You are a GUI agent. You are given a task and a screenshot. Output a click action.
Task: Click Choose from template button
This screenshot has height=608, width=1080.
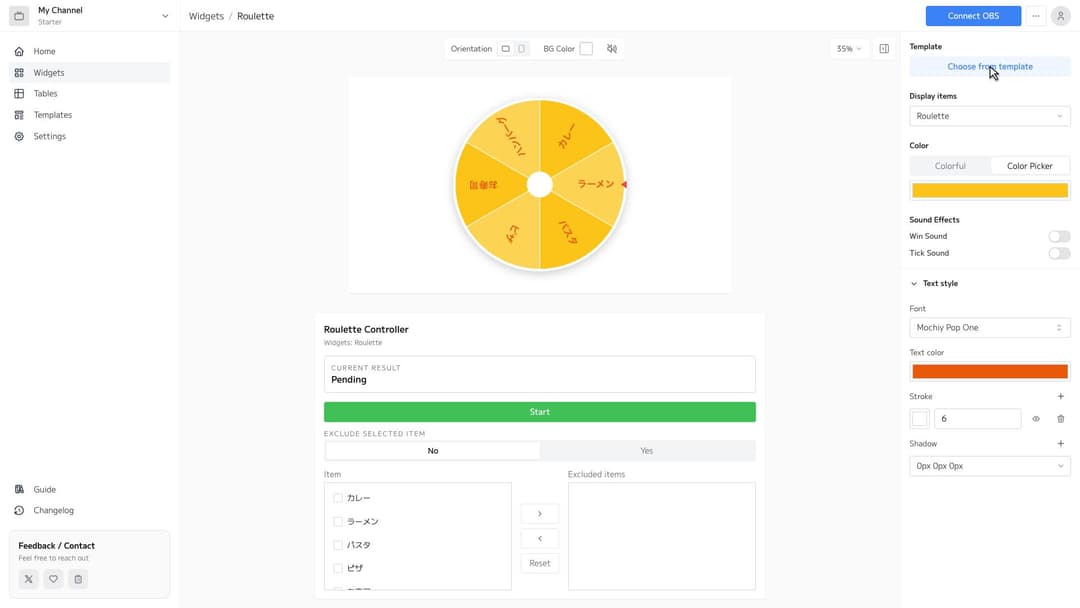pyautogui.click(x=990, y=67)
